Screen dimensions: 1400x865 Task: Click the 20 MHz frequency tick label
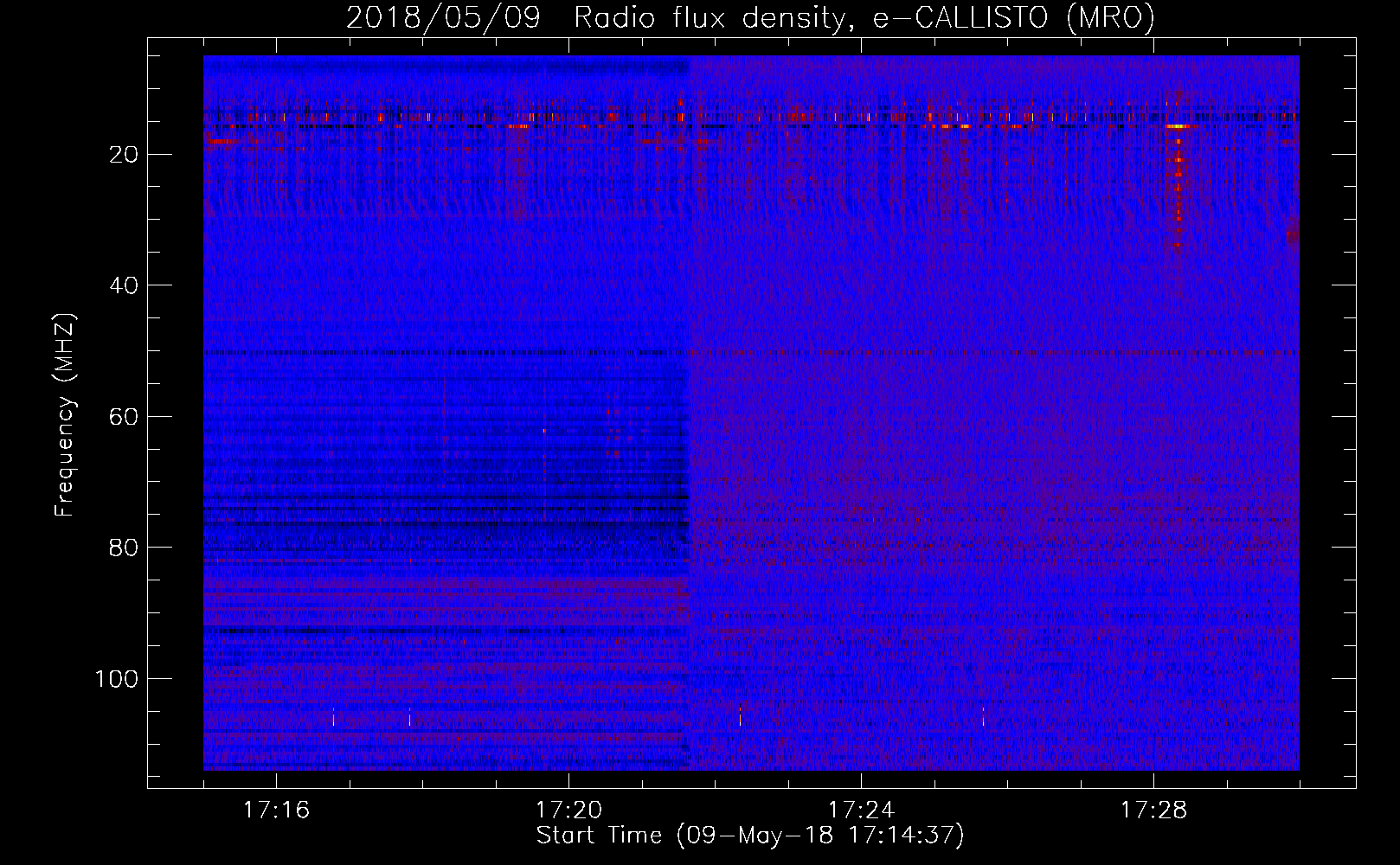[x=124, y=155]
